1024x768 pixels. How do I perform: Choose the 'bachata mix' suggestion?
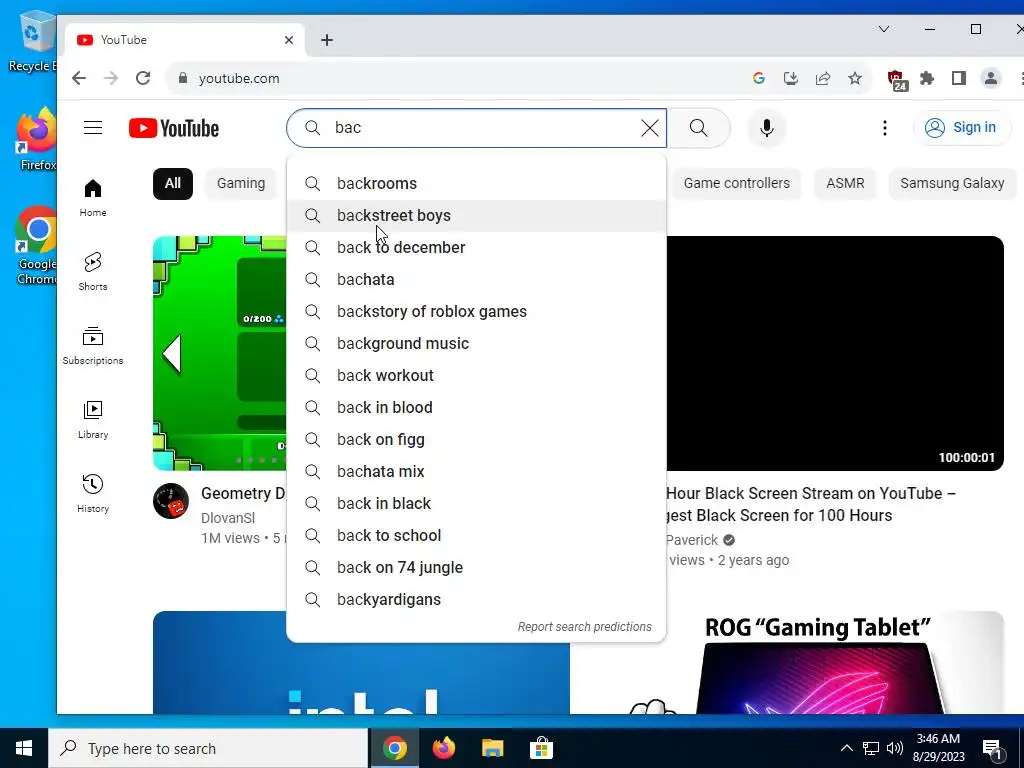[x=476, y=472]
